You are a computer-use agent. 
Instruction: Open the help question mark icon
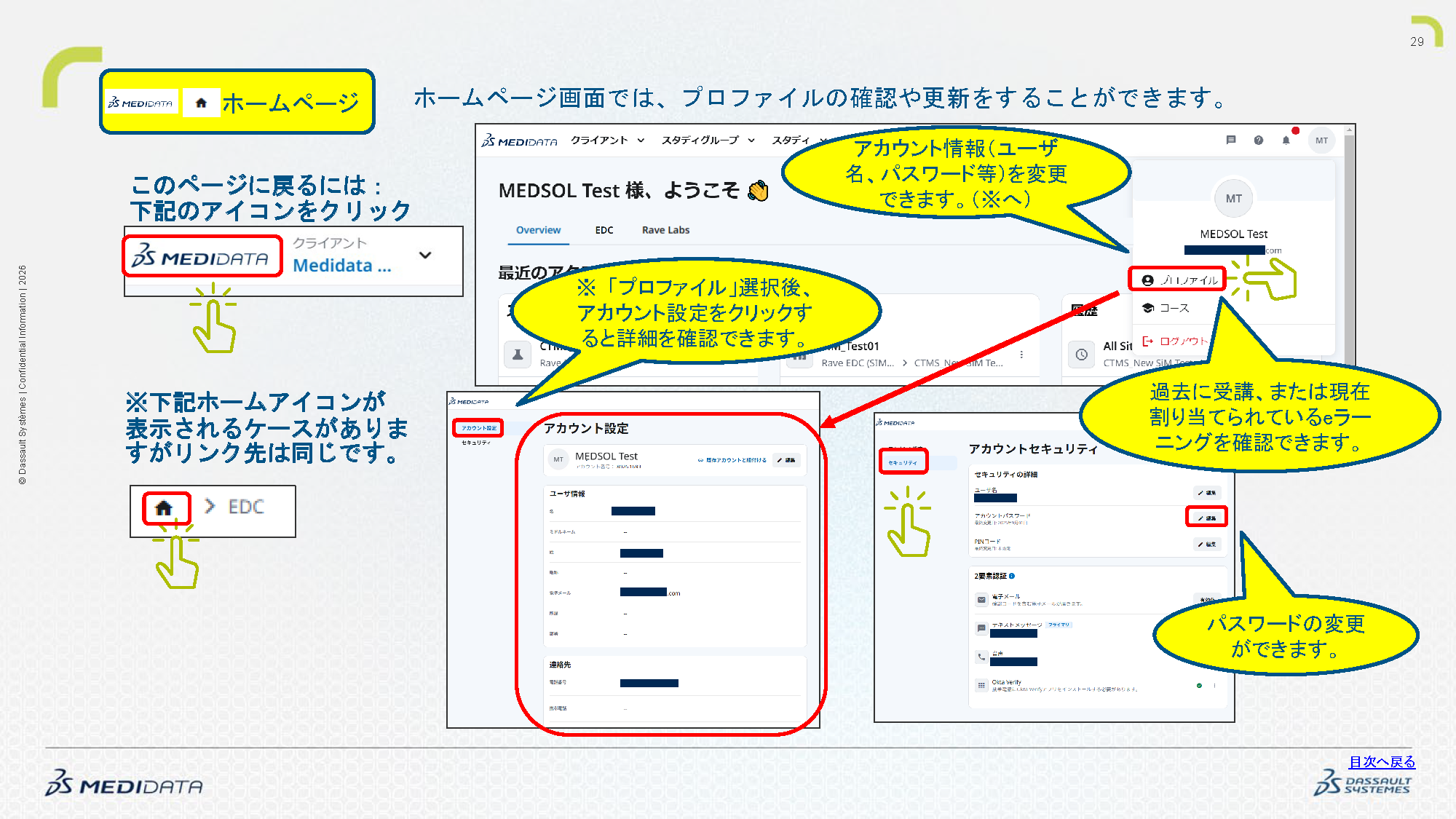1259,140
